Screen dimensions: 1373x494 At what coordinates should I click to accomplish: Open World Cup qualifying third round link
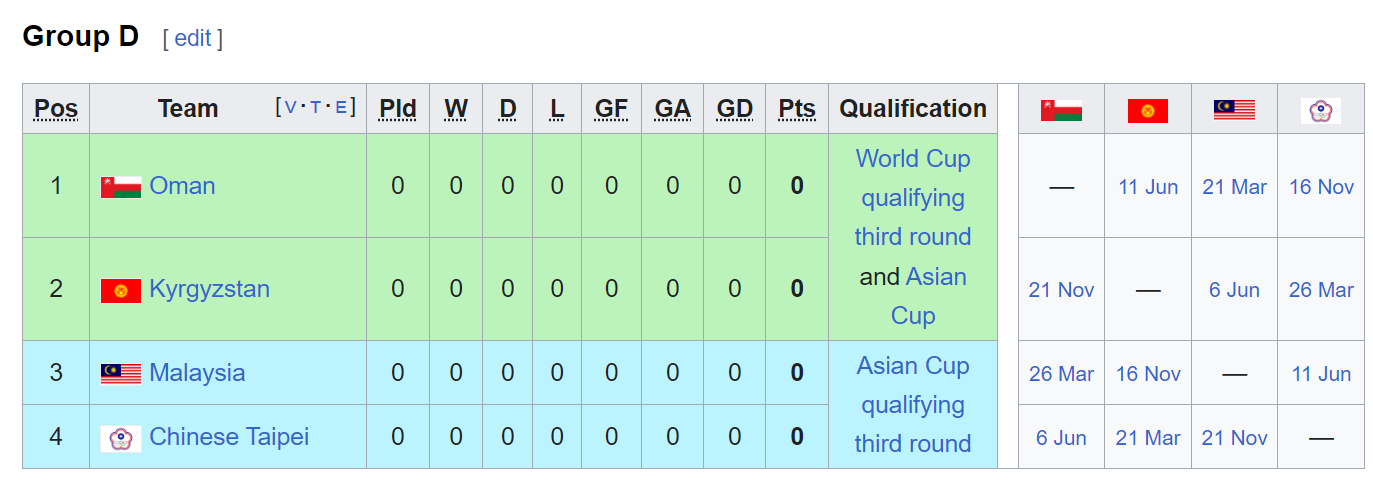click(912, 198)
